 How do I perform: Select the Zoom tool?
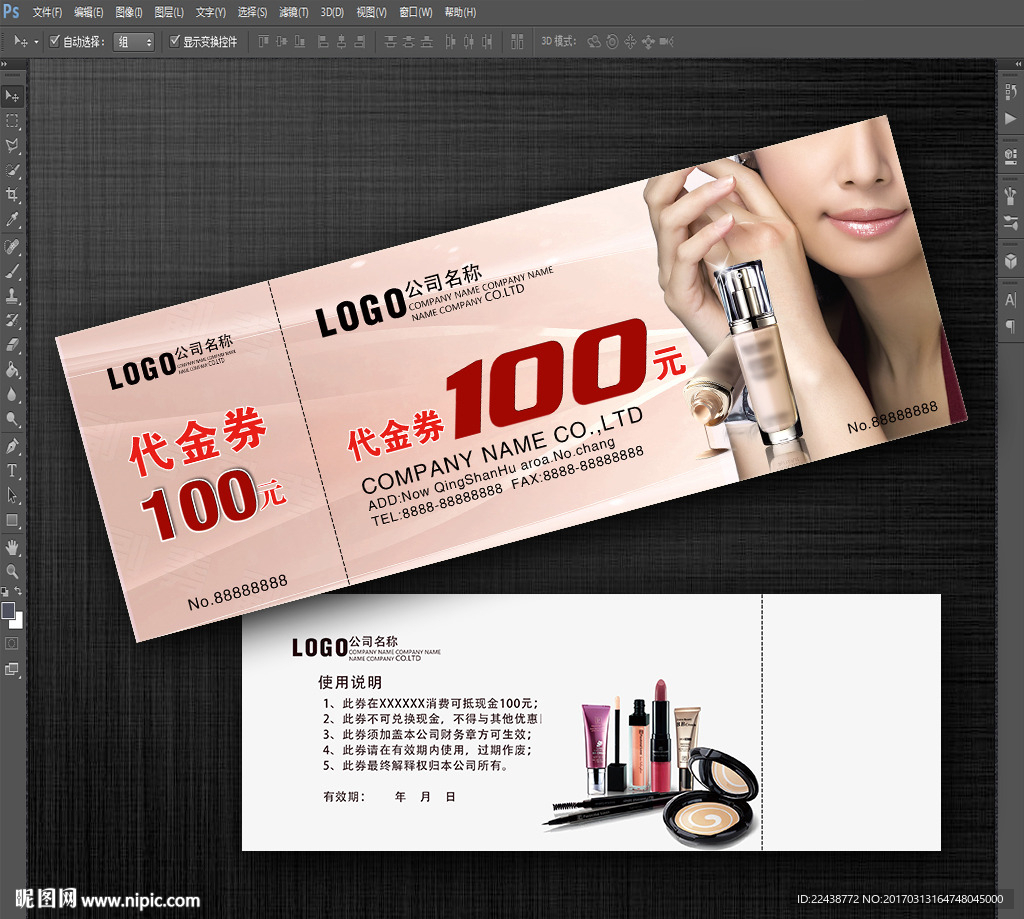(12, 572)
